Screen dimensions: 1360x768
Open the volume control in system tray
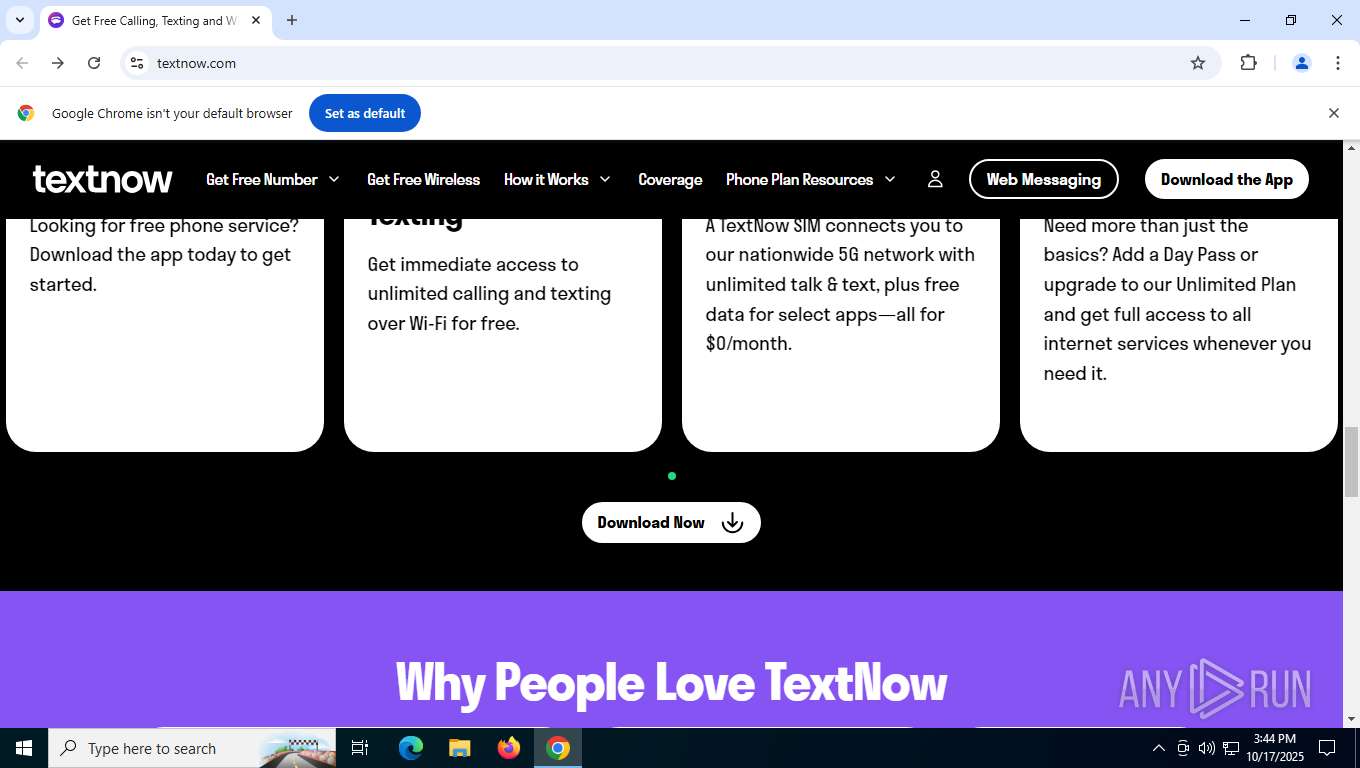tap(1206, 748)
